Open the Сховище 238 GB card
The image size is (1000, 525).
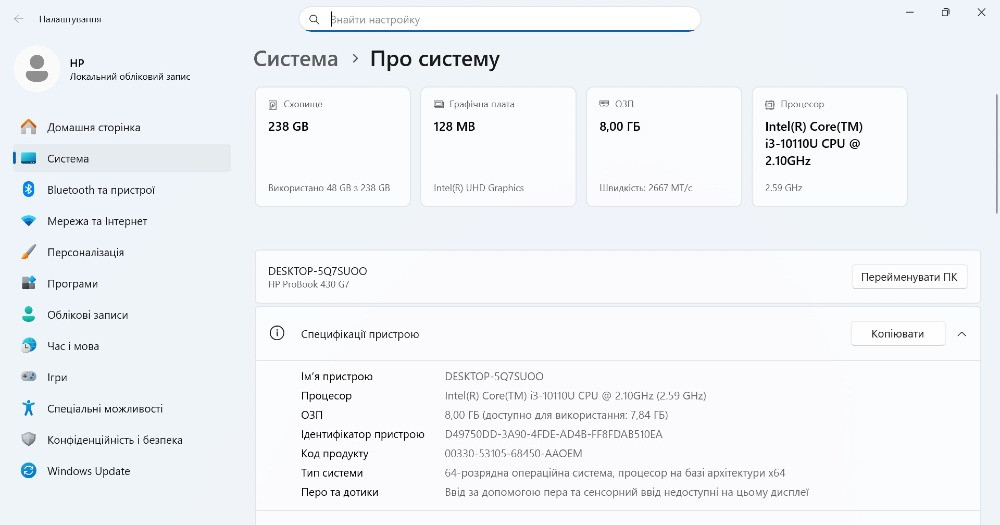pyautogui.click(x=333, y=147)
